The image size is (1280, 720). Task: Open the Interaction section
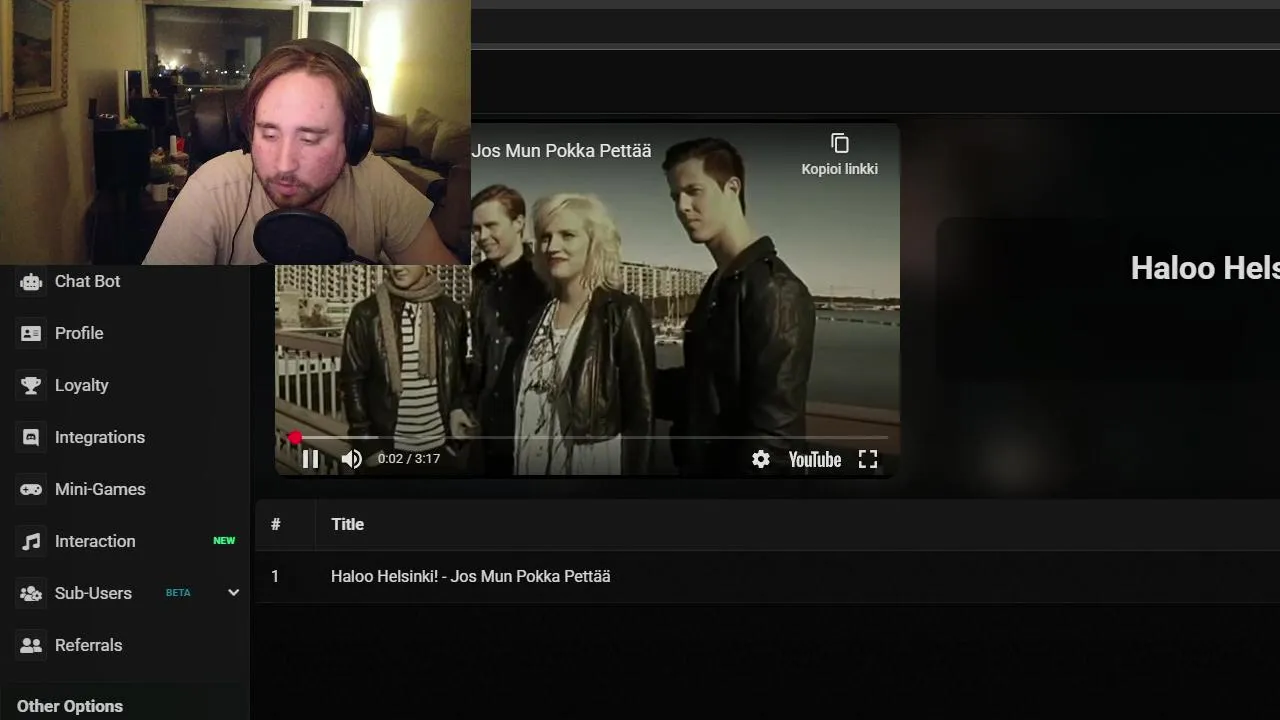tap(95, 541)
